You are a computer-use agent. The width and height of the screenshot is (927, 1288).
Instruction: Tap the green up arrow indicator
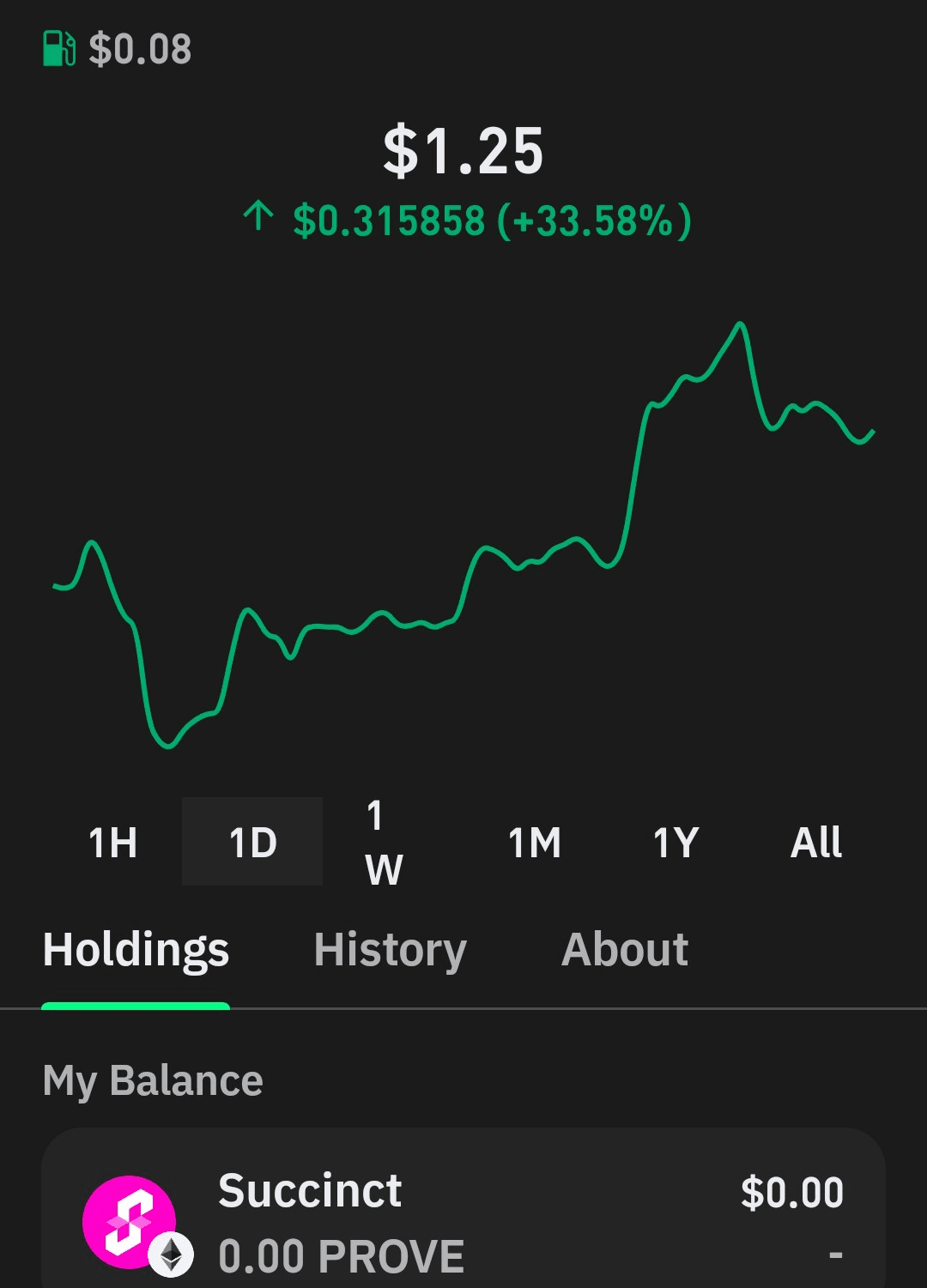257,215
